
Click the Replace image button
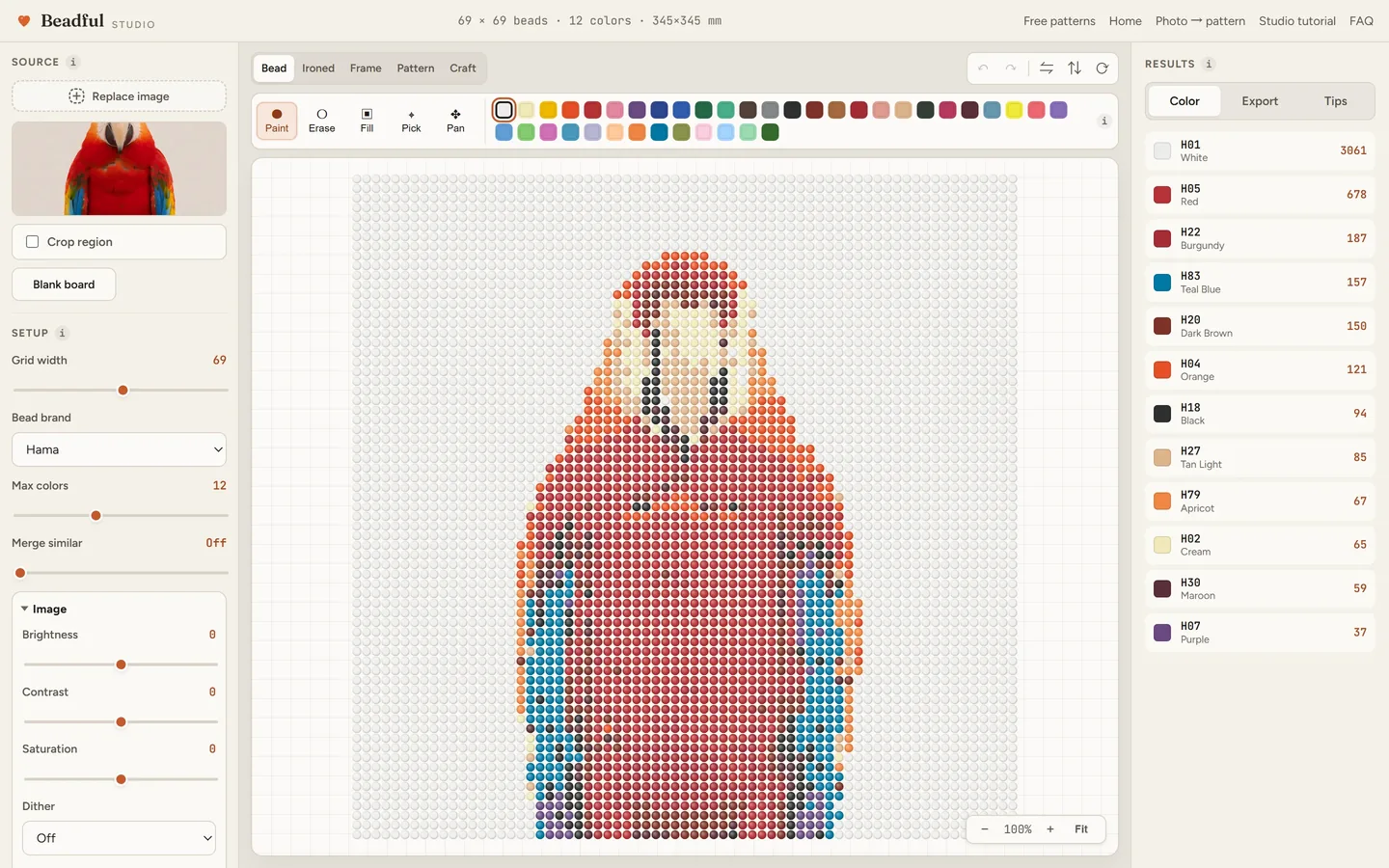coord(119,96)
